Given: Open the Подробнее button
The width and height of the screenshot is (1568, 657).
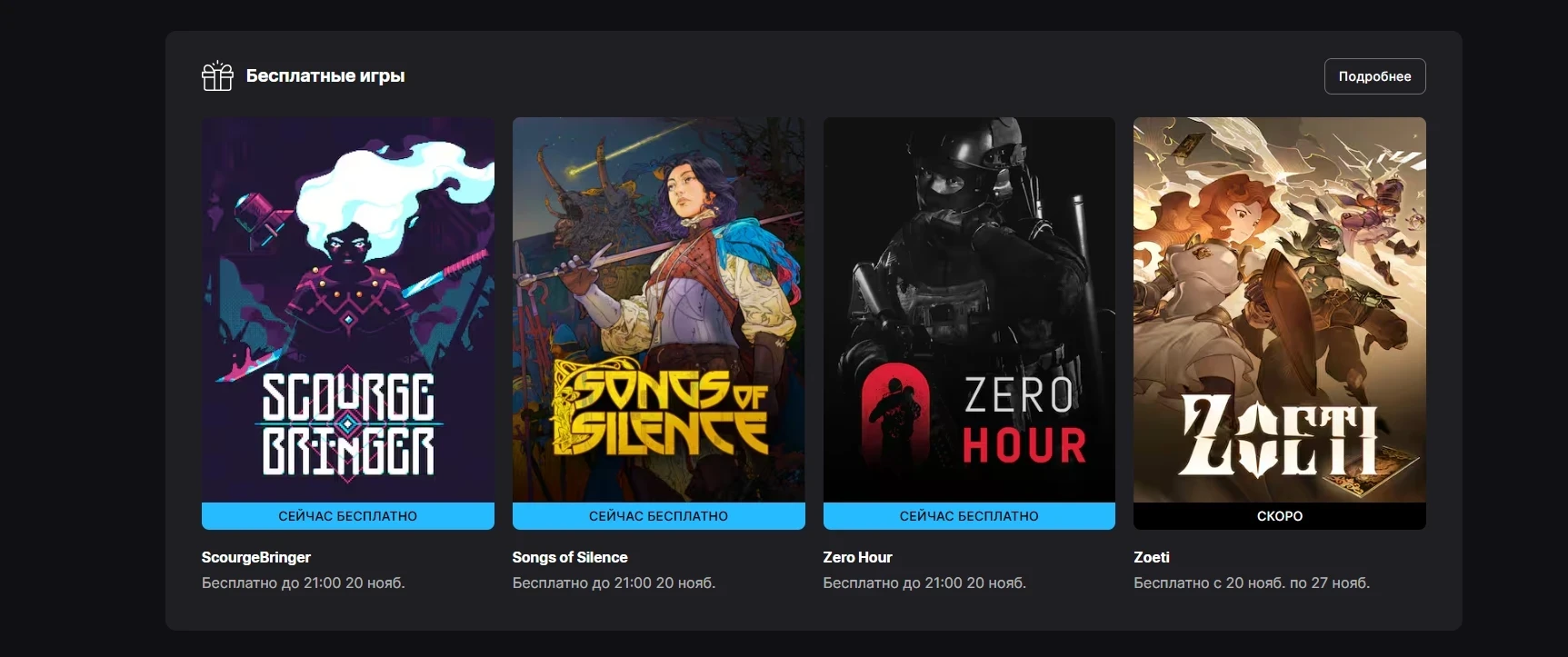Looking at the screenshot, I should [x=1374, y=76].
